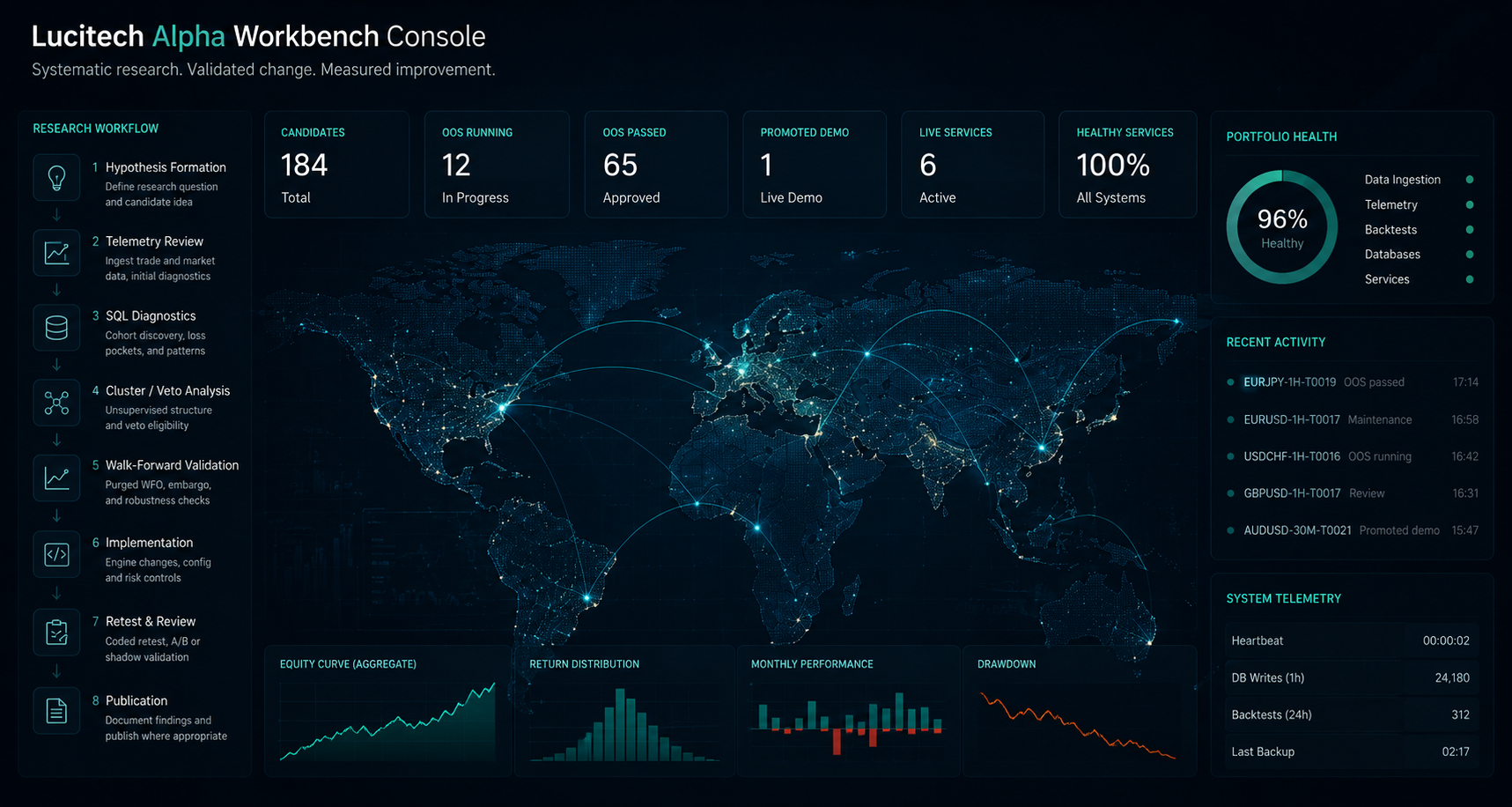Select the AUDUSD-30M-T0021 activity entry
Screen dimensions: 1512x807
pos(1352,530)
